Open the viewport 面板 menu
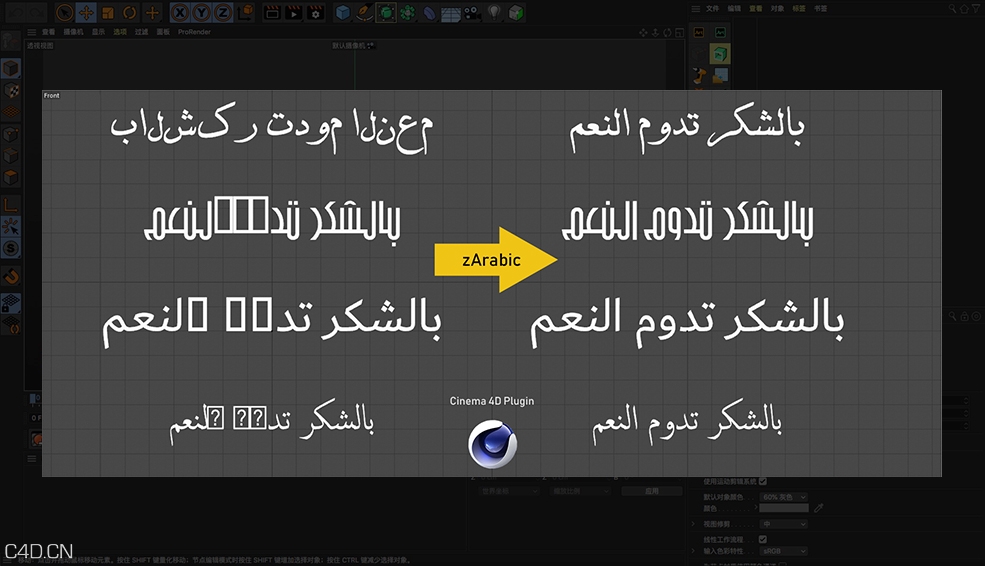The height and width of the screenshot is (566, 985). pyautogui.click(x=163, y=32)
